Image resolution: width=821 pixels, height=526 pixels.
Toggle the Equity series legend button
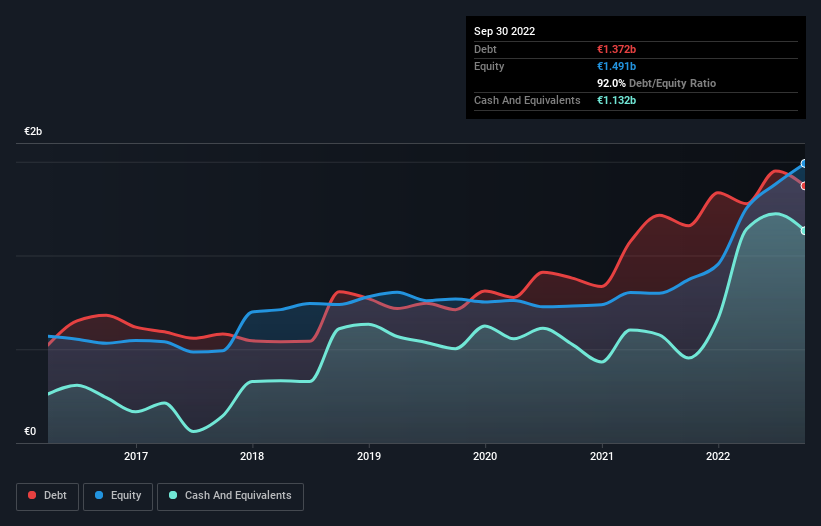click(x=118, y=496)
